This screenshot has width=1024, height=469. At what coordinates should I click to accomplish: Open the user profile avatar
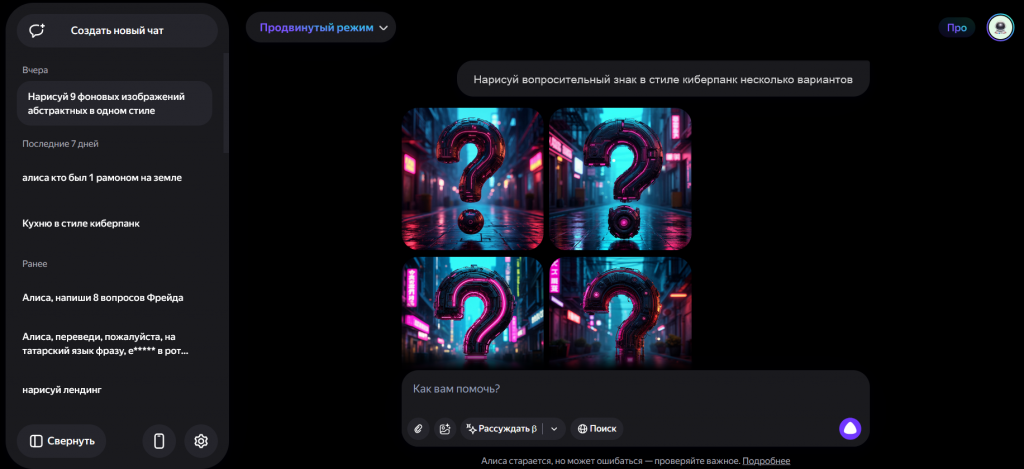pos(1000,27)
